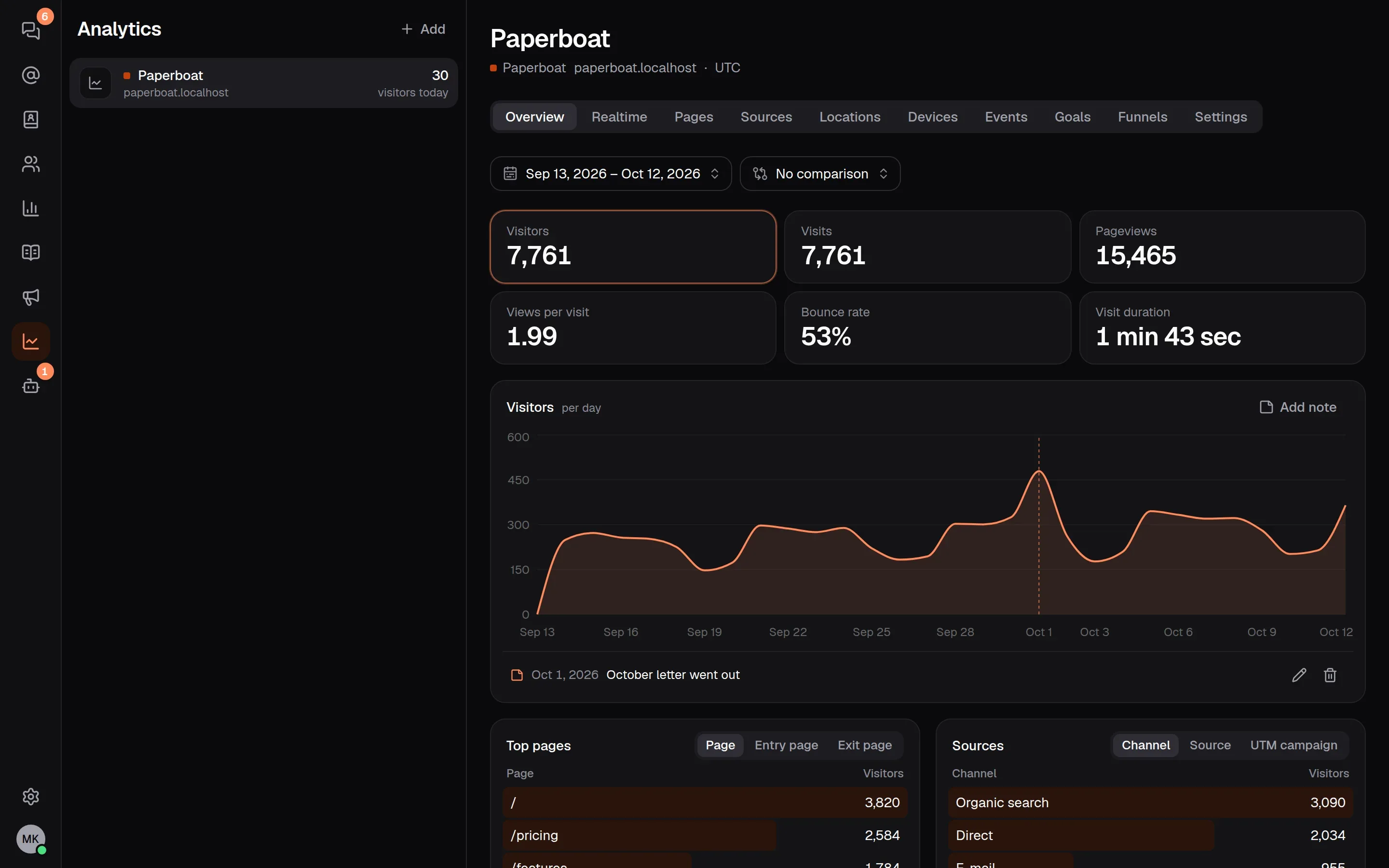Select the Visit duration metric card

pyautogui.click(x=1222, y=328)
